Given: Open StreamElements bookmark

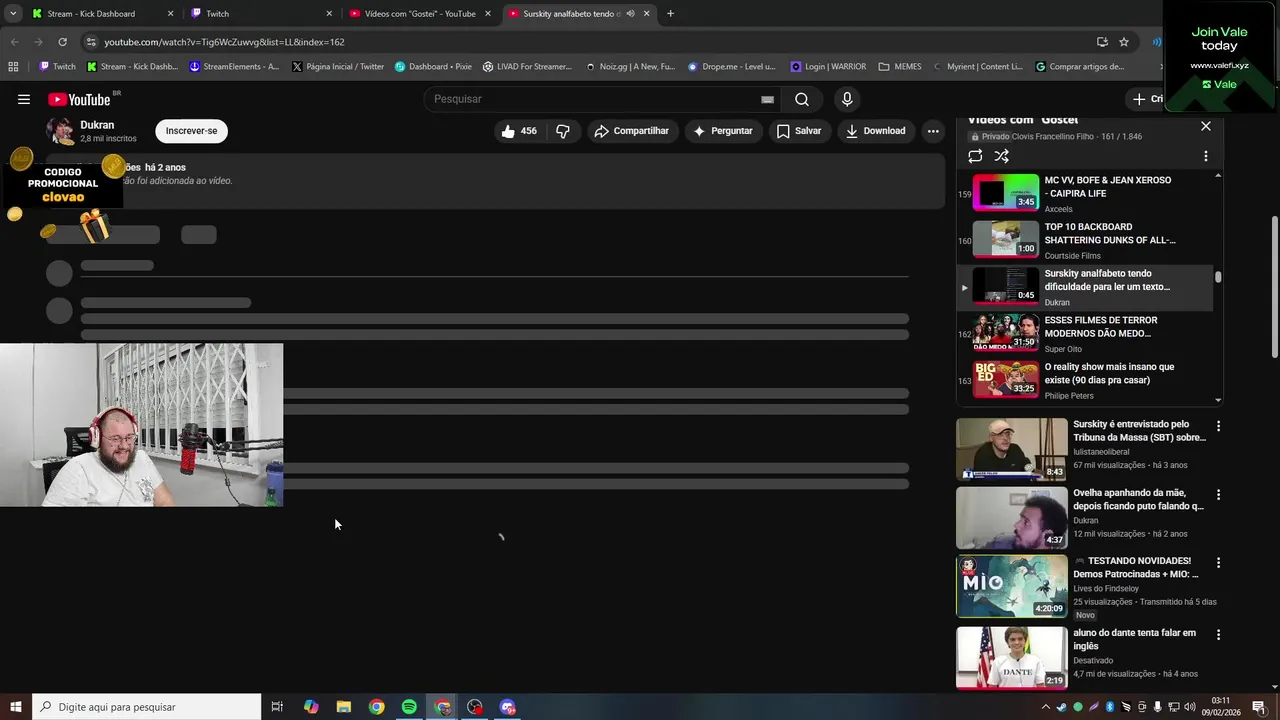Looking at the screenshot, I should [x=234, y=67].
